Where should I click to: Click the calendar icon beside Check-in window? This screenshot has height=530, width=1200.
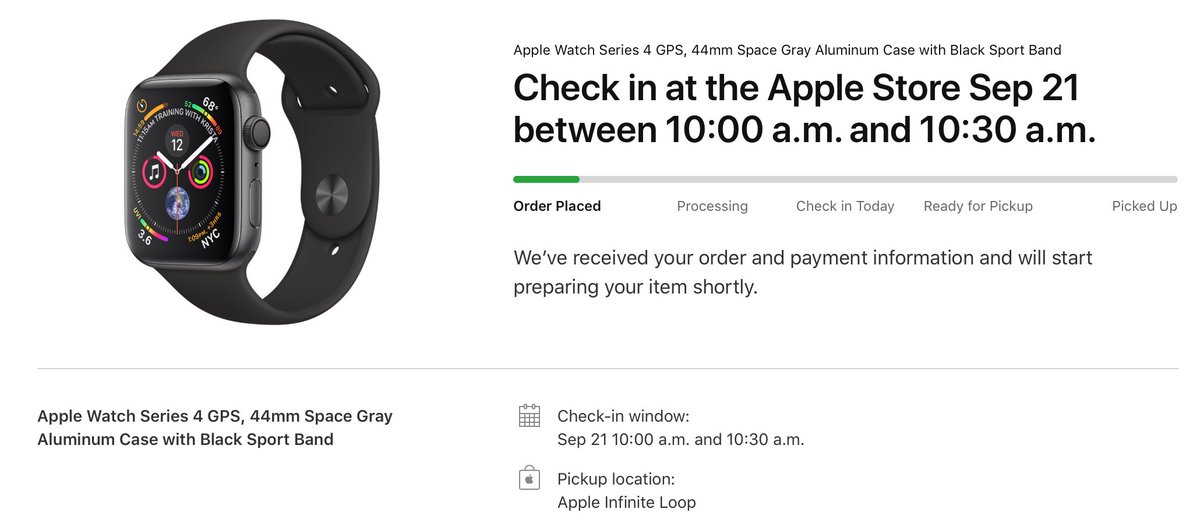(x=529, y=416)
